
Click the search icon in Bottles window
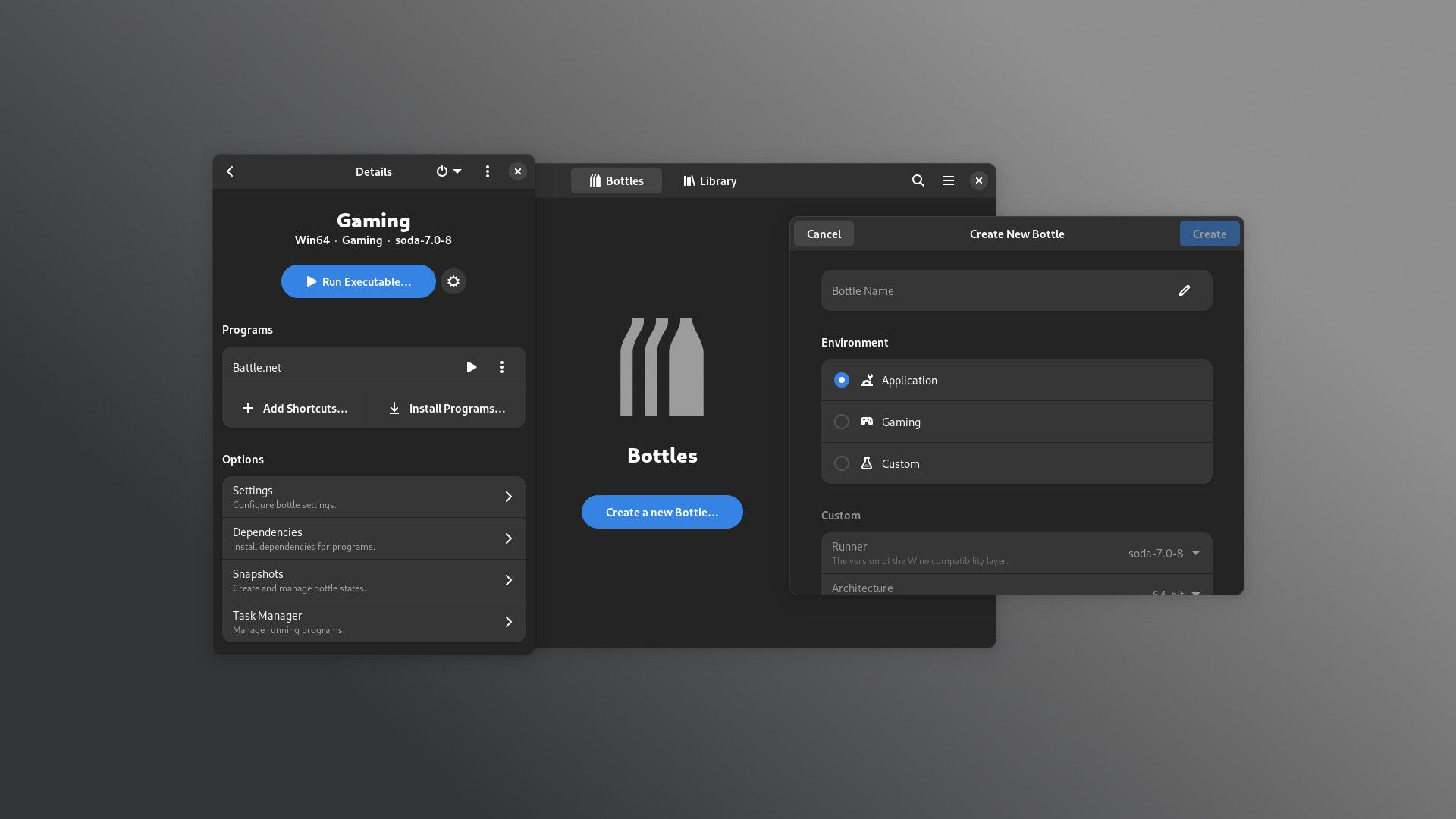(918, 180)
